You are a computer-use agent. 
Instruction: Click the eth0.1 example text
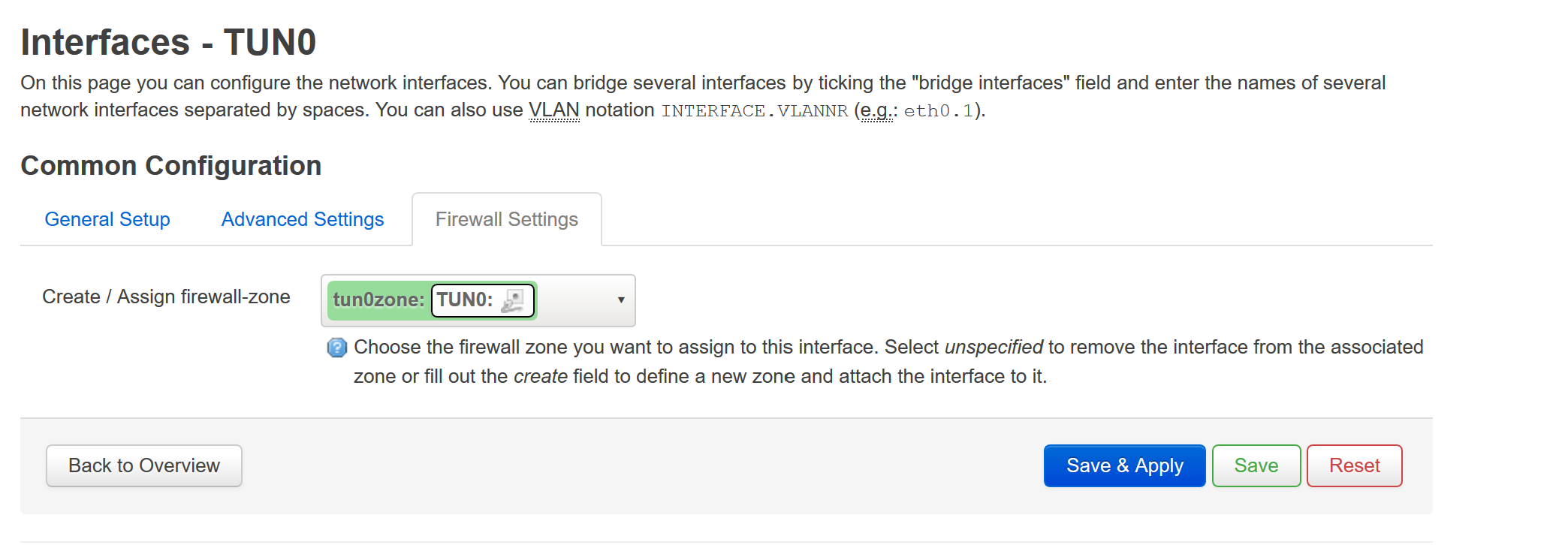[x=938, y=111]
